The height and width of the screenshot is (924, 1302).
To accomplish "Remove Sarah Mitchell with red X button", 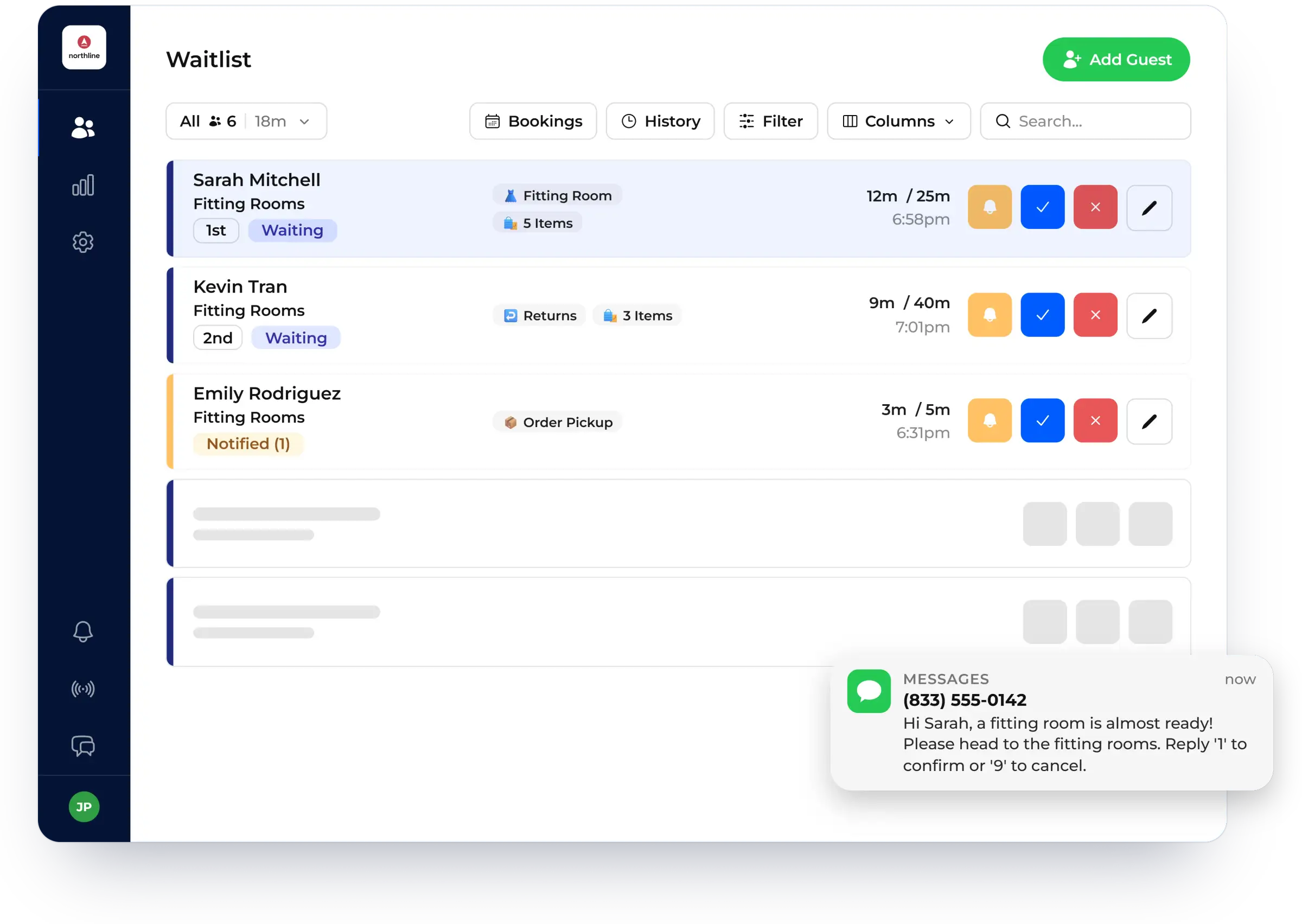I will [1095, 207].
